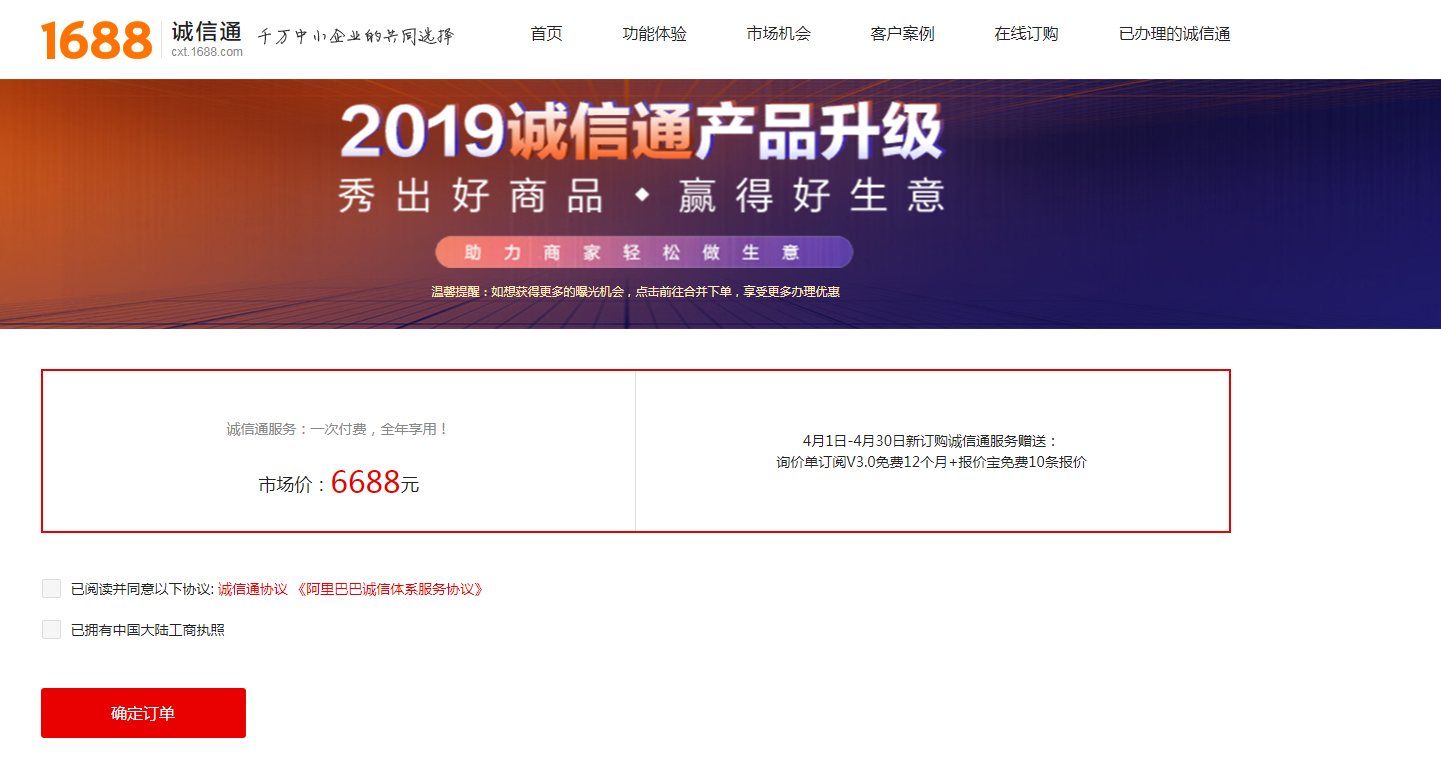Open the 诚信通协议 link

tap(253, 590)
